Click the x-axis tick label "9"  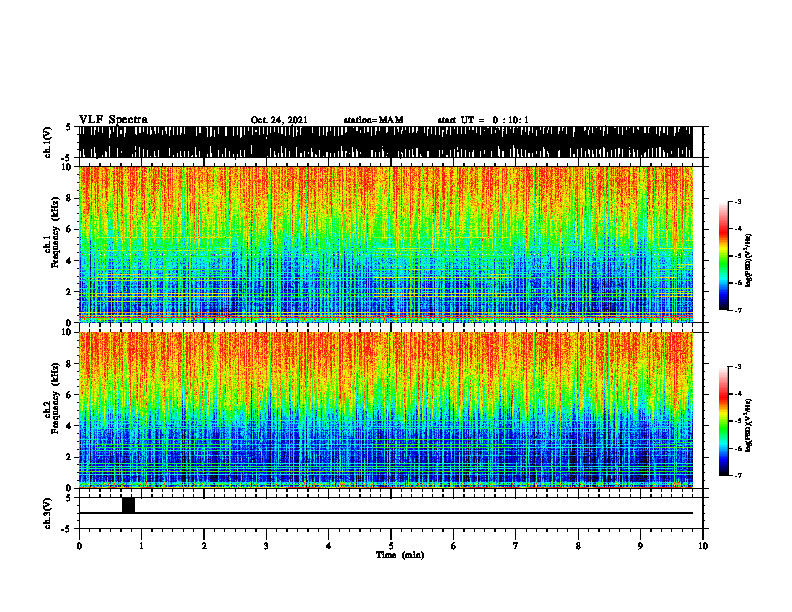point(640,546)
